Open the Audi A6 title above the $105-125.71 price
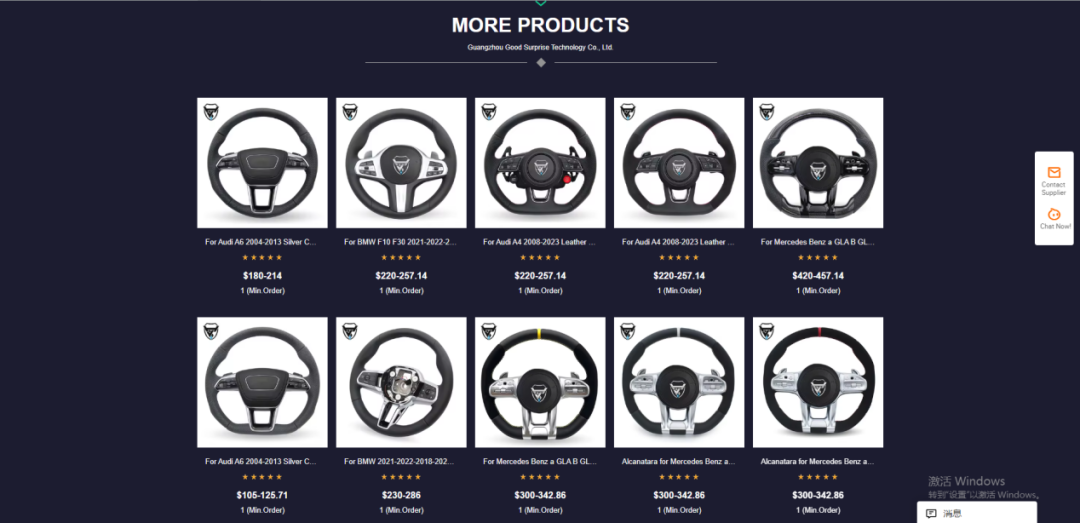1080x523 pixels. point(262,462)
